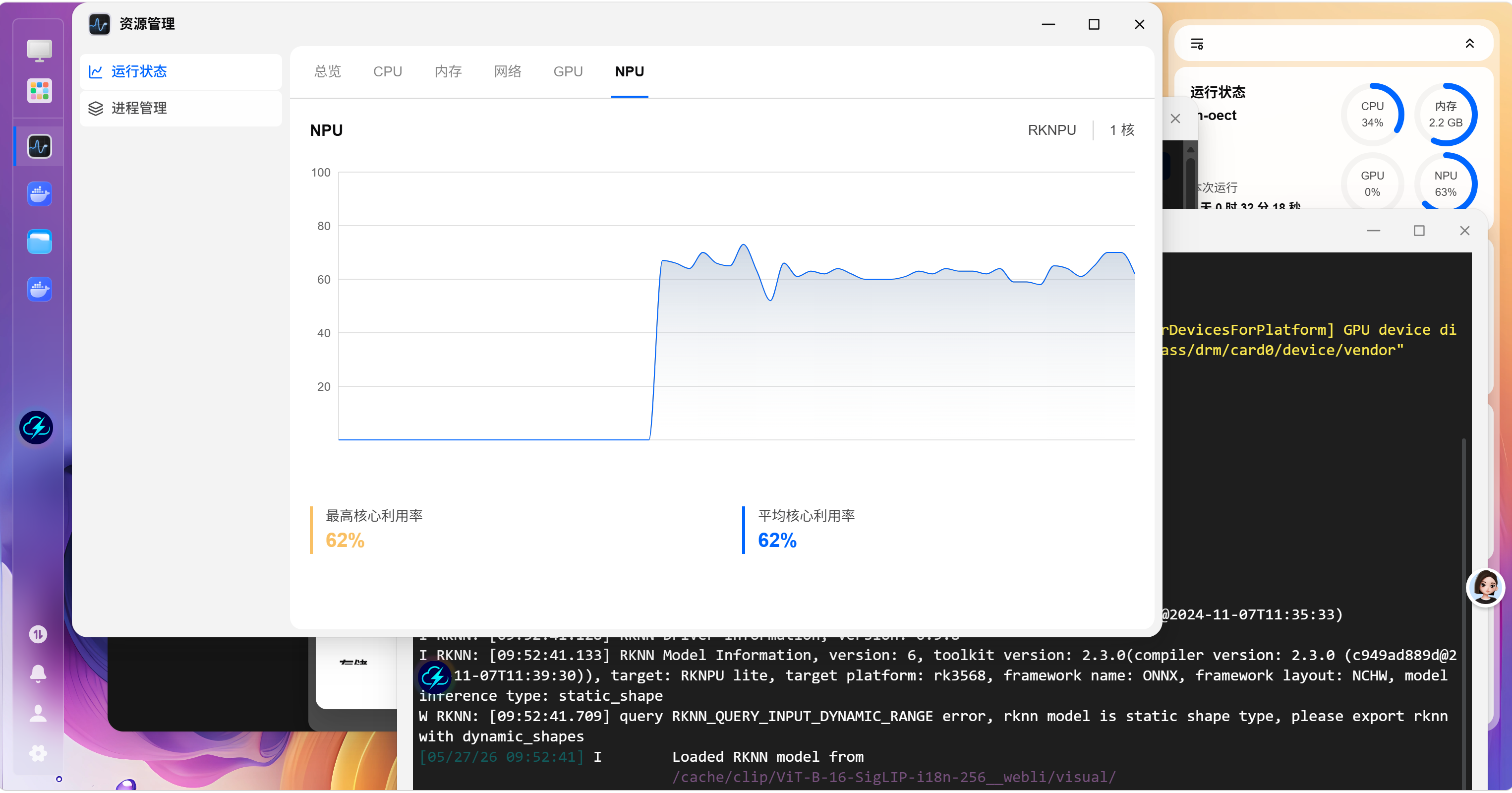Click the NPU 63% gauge widget
The height and width of the screenshot is (793, 1512).
[1446, 183]
